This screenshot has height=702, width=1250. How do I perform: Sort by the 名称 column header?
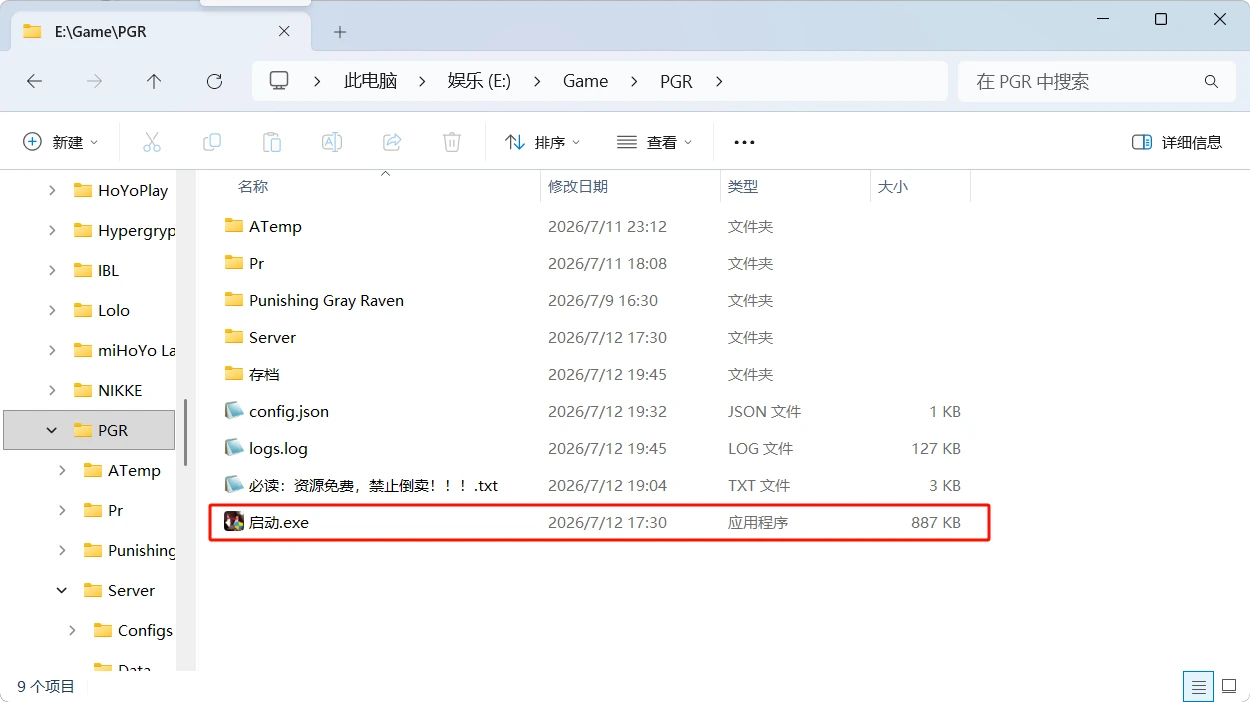tap(253, 186)
